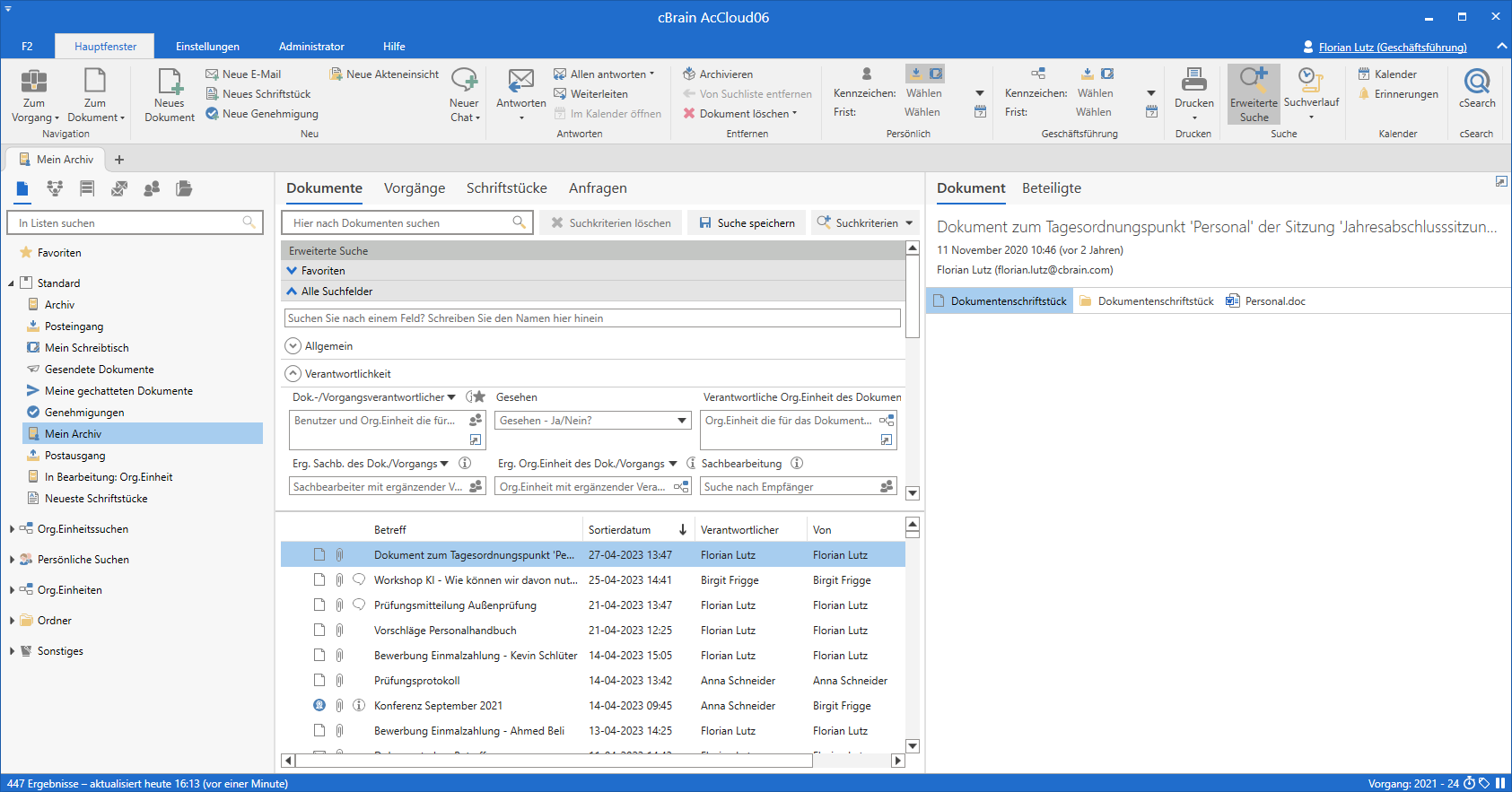Add a new tab with the plus icon
The height and width of the screenshot is (792, 1512).
pyautogui.click(x=119, y=160)
